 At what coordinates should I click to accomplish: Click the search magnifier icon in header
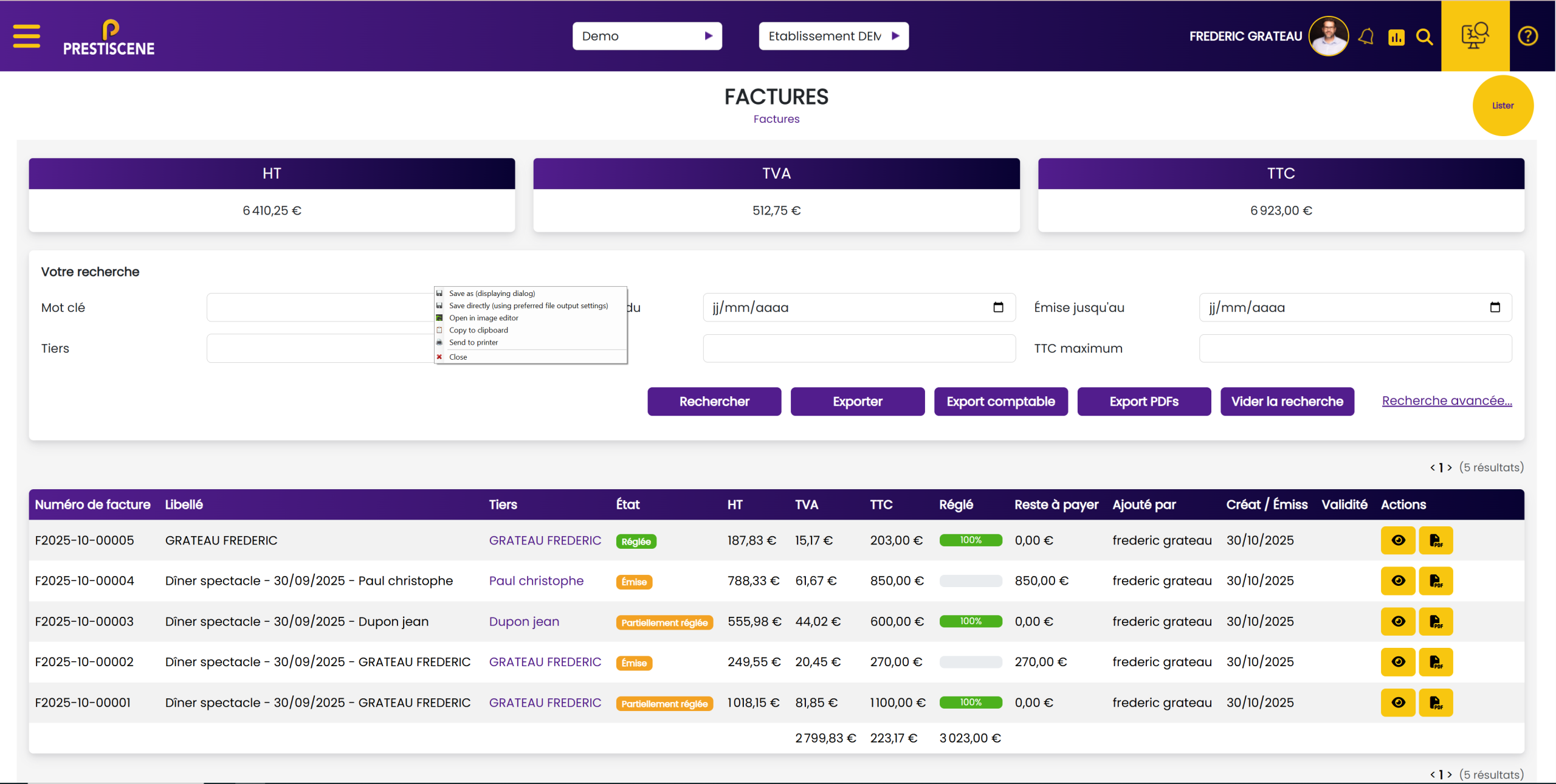(x=1424, y=37)
